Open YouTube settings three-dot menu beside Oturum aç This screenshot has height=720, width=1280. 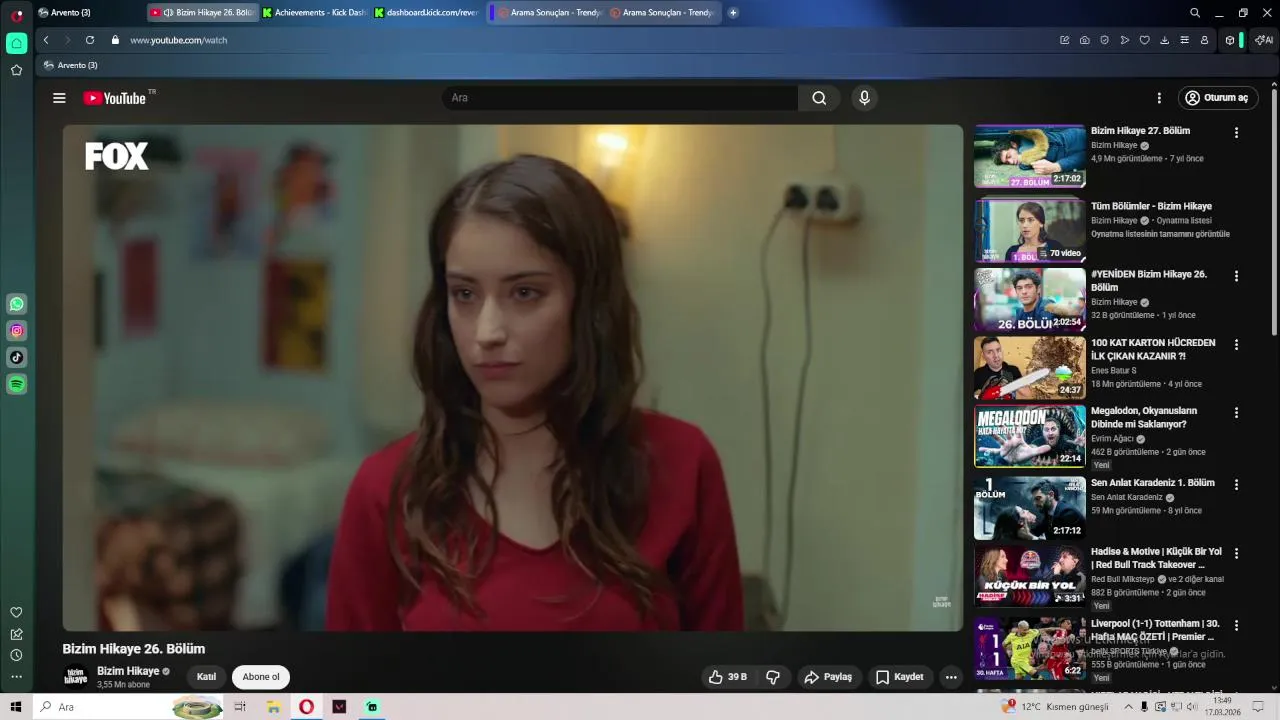coord(1159,98)
